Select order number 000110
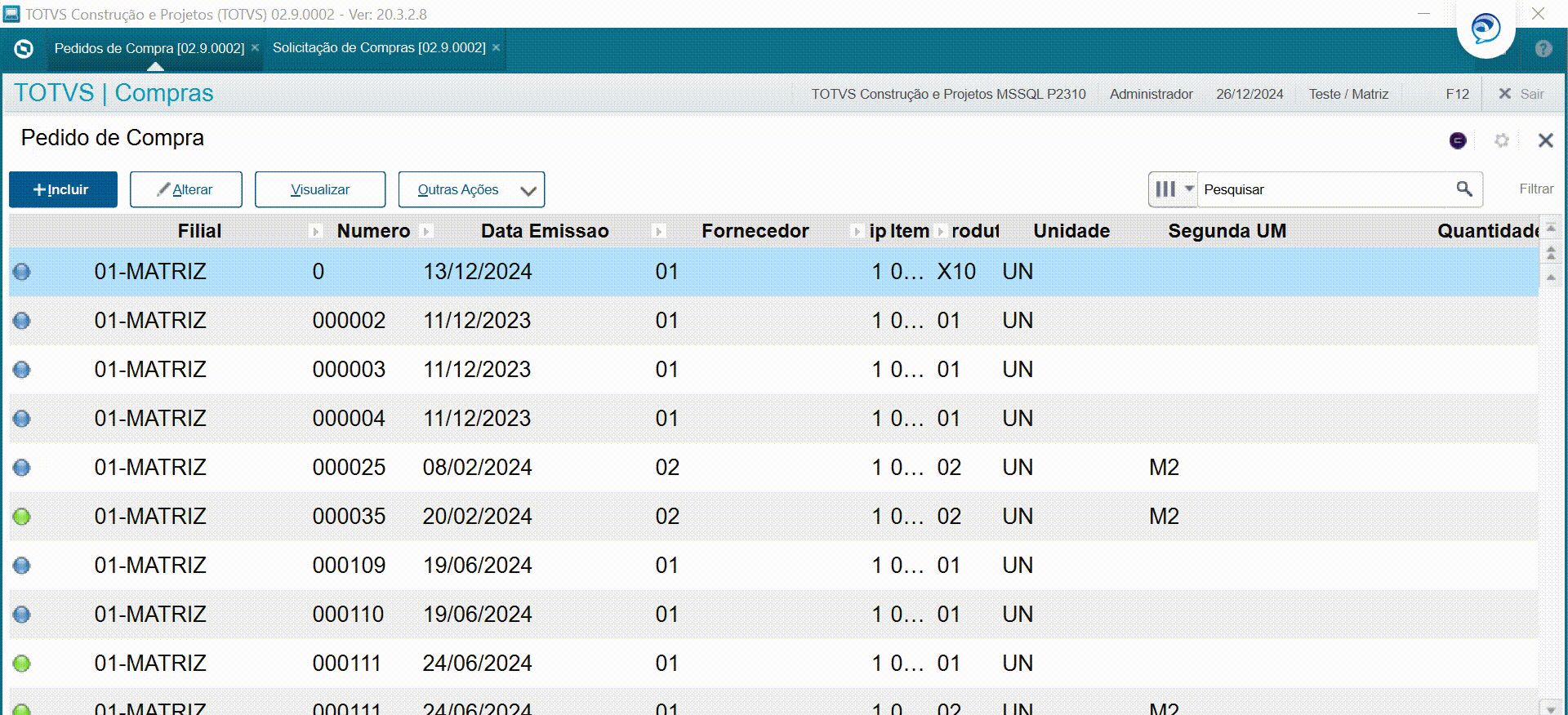 point(349,615)
